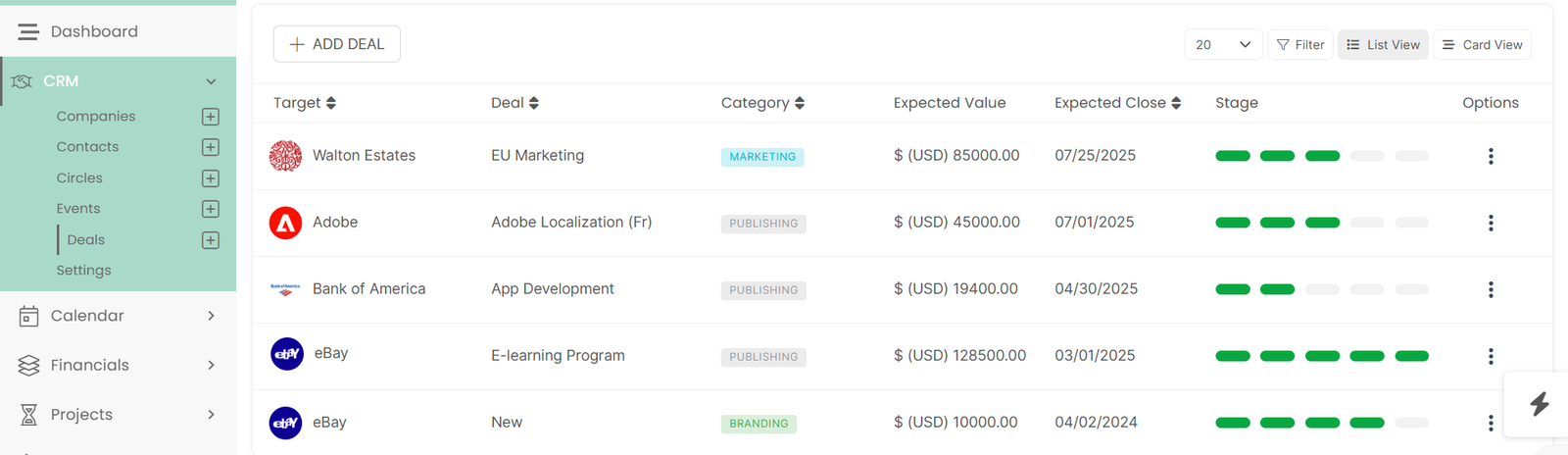The height and width of the screenshot is (455, 1568).
Task: Click the plus icon beside Circles
Action: [x=210, y=178]
